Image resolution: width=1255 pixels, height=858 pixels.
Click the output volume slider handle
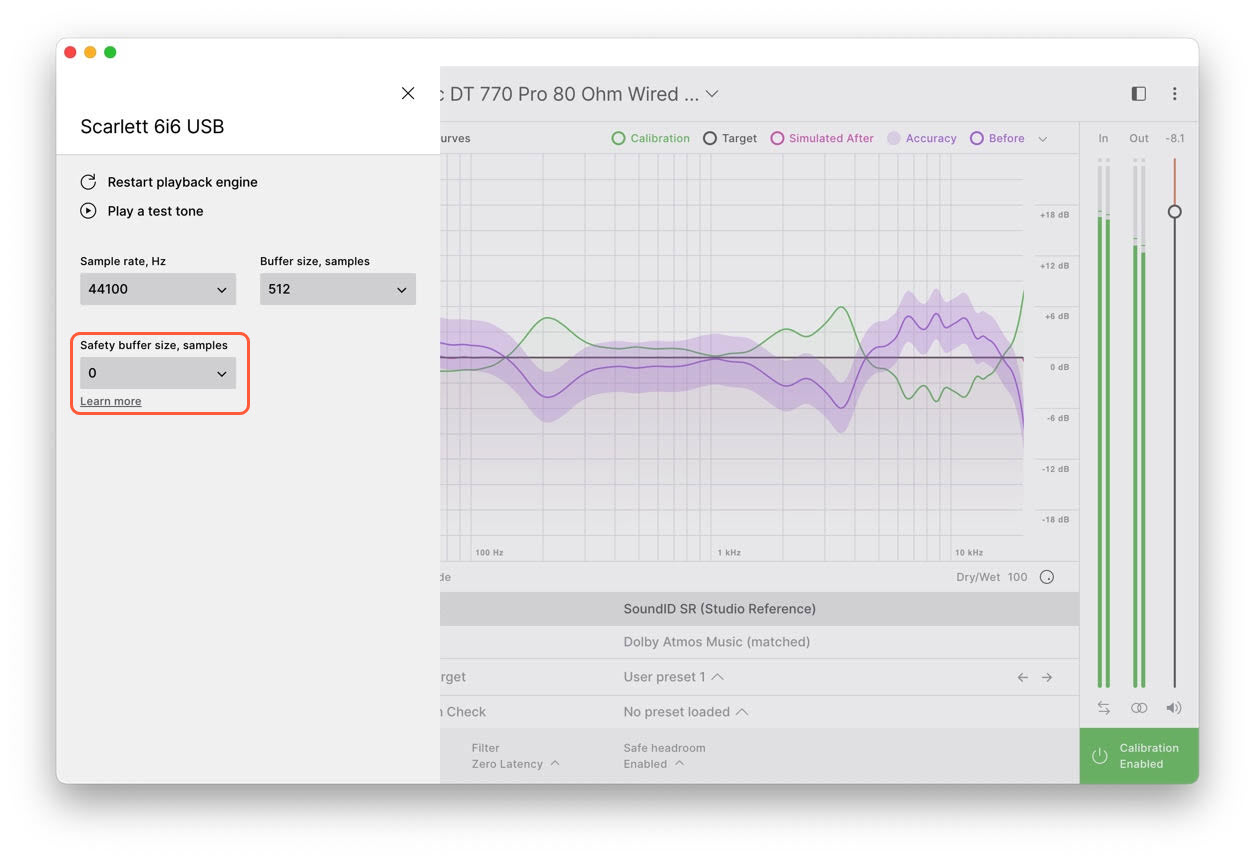pos(1175,212)
